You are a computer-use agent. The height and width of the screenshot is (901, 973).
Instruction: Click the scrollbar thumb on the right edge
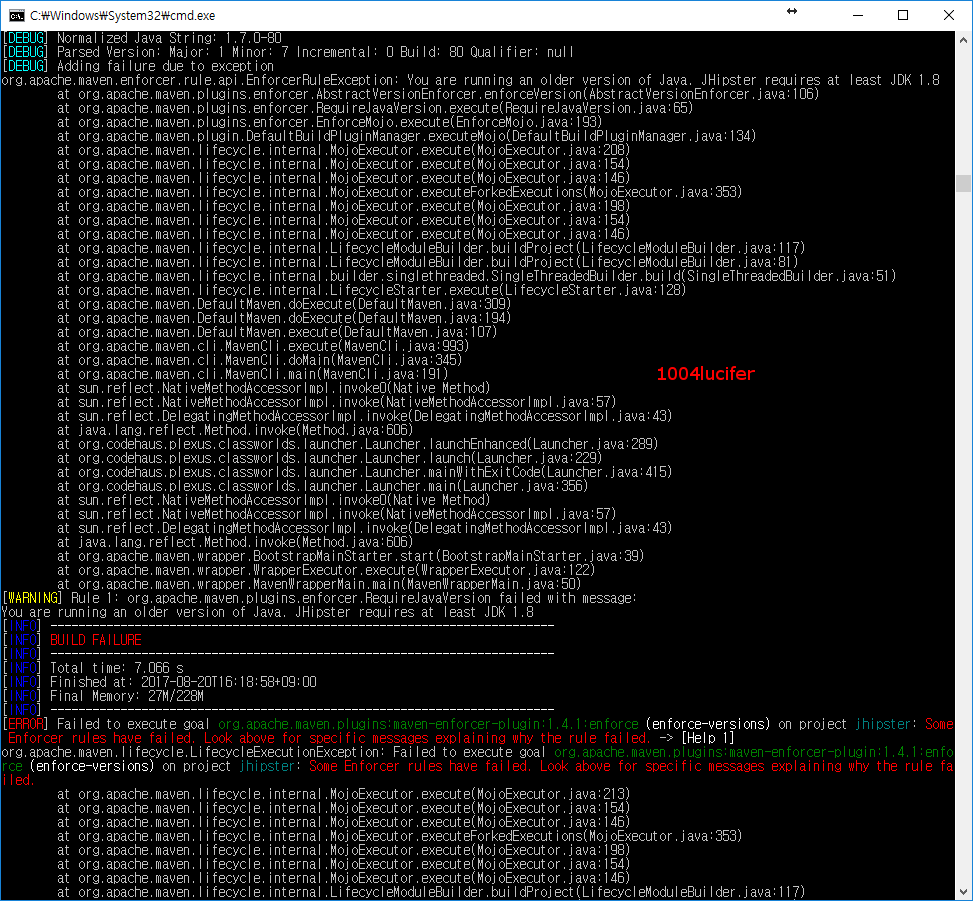click(961, 183)
